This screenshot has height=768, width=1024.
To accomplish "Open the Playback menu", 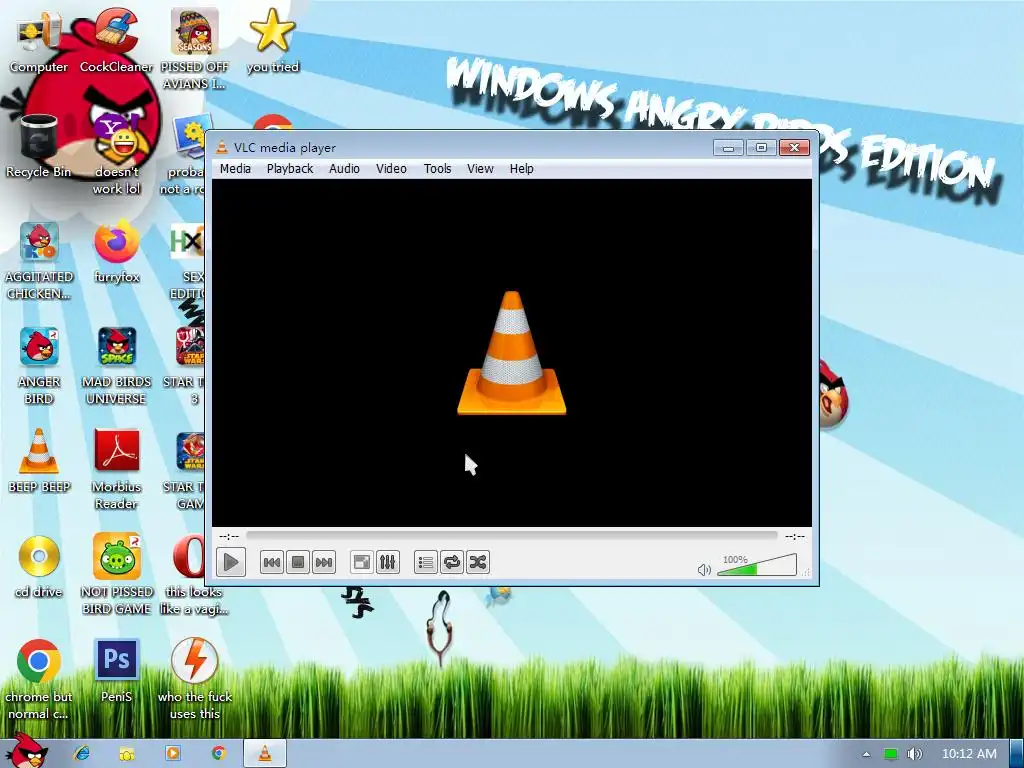I will (x=290, y=168).
